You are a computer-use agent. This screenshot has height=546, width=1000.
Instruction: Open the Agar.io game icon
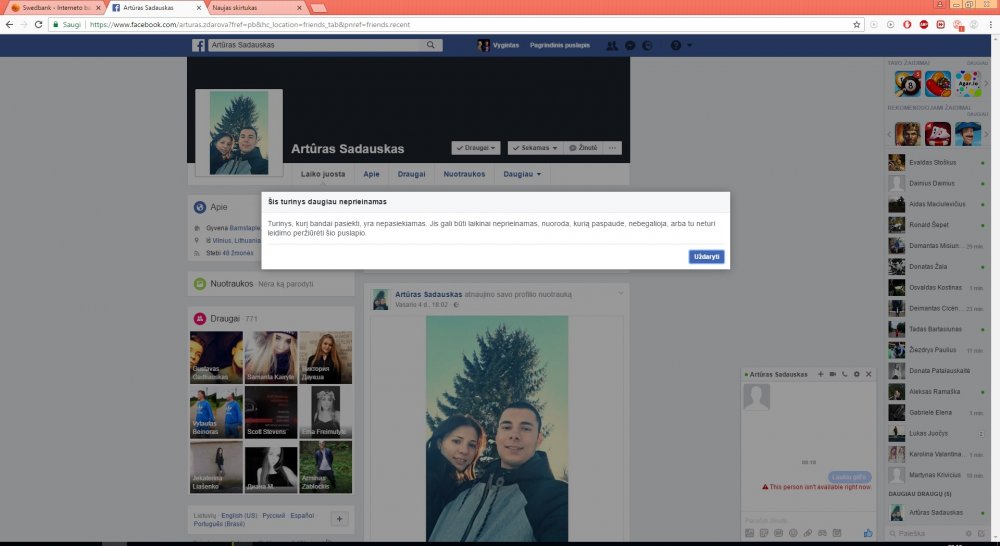coord(968,84)
